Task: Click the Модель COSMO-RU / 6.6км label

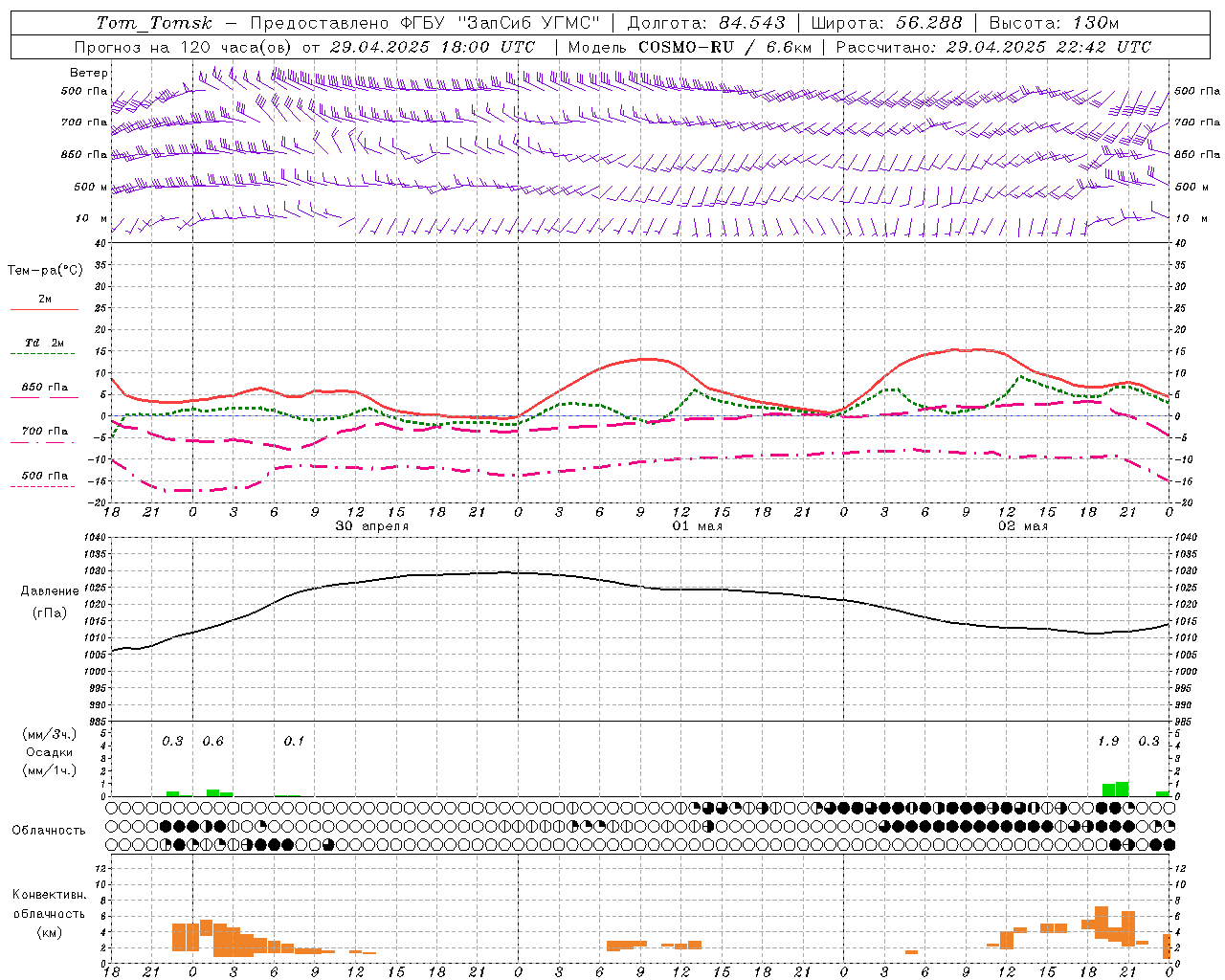Action: 689,47
